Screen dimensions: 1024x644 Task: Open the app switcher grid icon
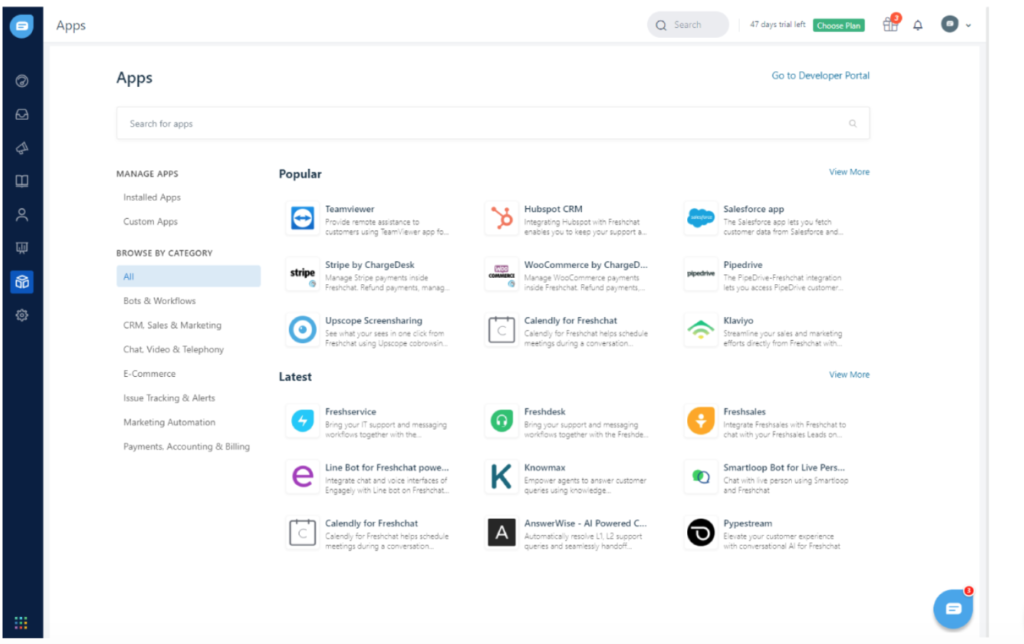(x=21, y=622)
